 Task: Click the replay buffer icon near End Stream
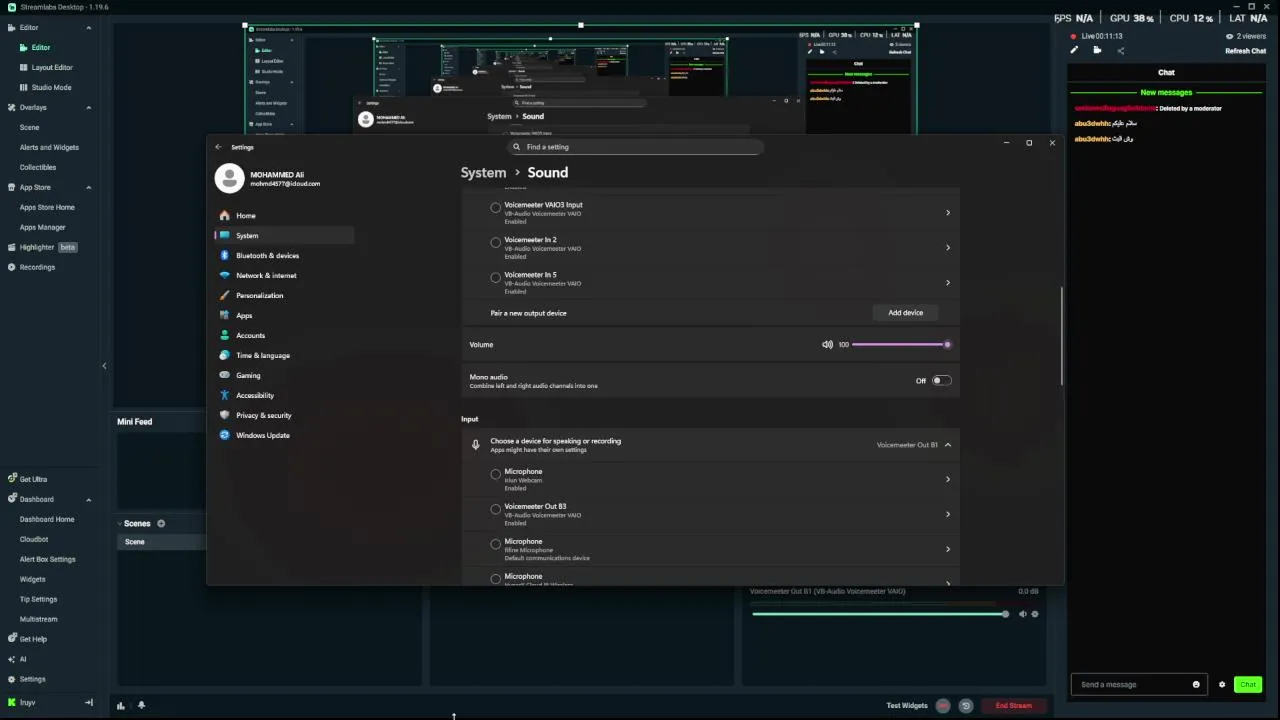coord(965,705)
